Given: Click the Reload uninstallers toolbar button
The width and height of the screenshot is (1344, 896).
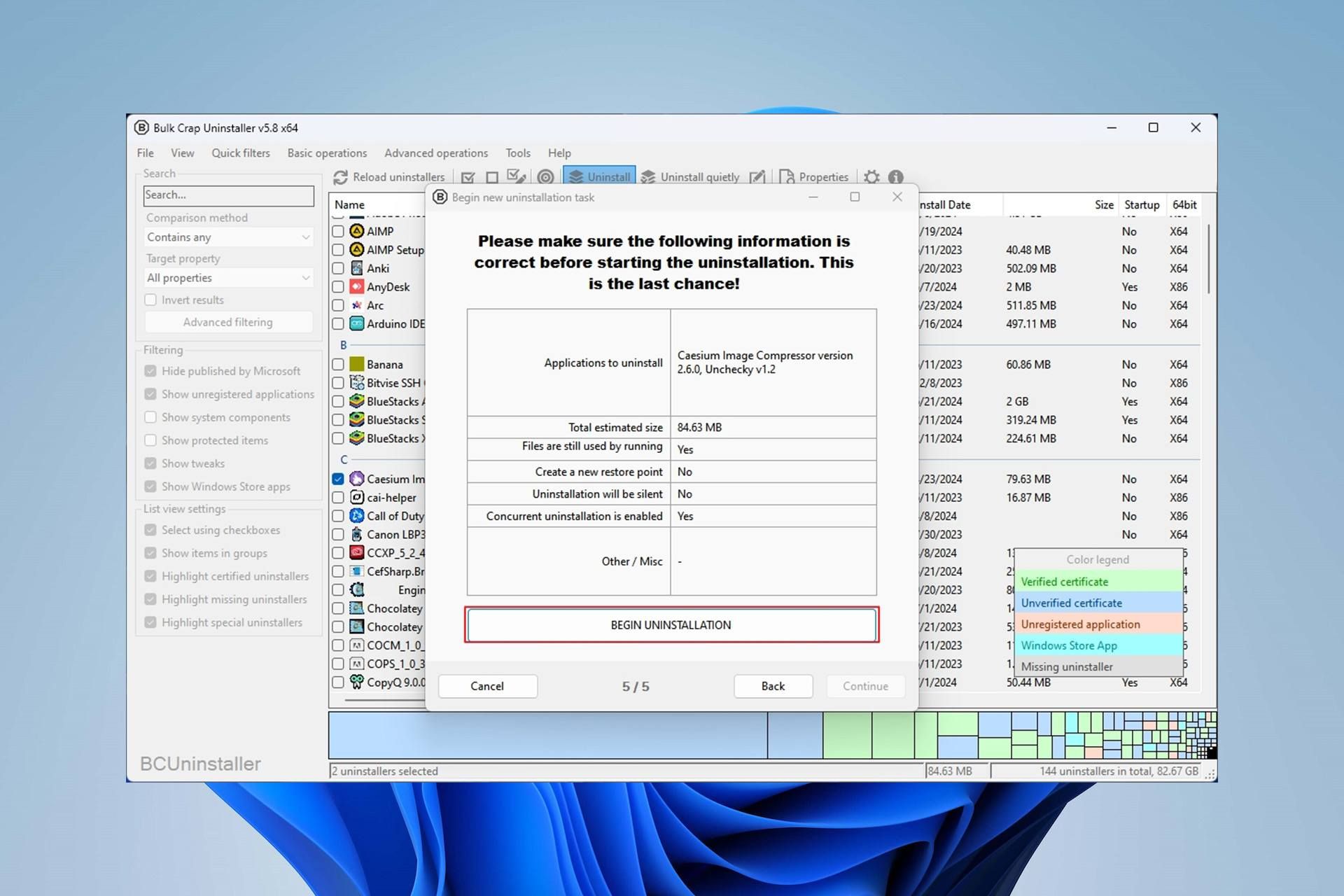Looking at the screenshot, I should point(389,177).
